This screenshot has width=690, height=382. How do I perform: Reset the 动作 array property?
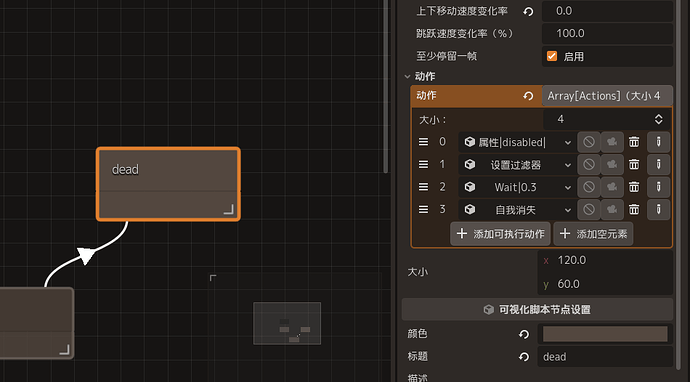click(528, 96)
